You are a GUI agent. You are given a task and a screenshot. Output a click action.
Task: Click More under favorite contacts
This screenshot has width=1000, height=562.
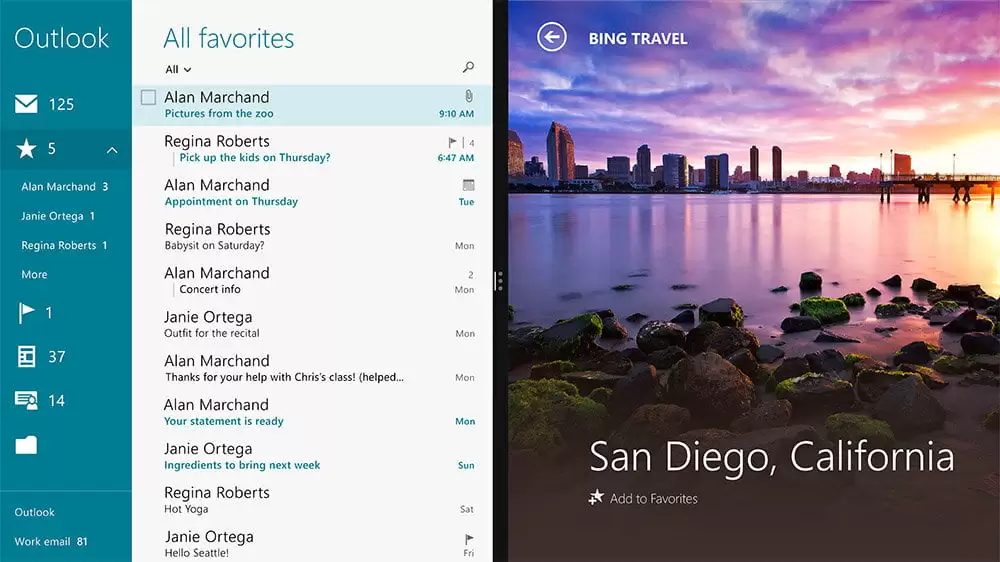[34, 274]
